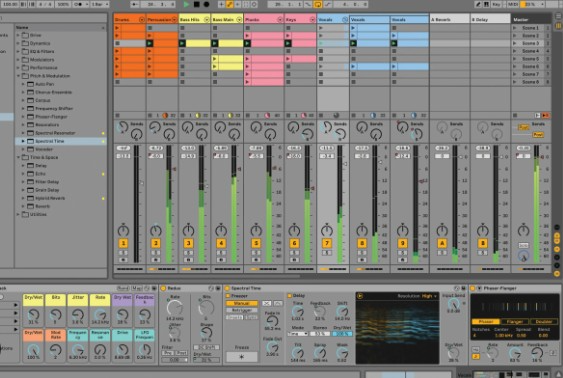Screen dimensions: 563x378
Task: Enable the Loop switch in the transport
Action: click(318, 4)
